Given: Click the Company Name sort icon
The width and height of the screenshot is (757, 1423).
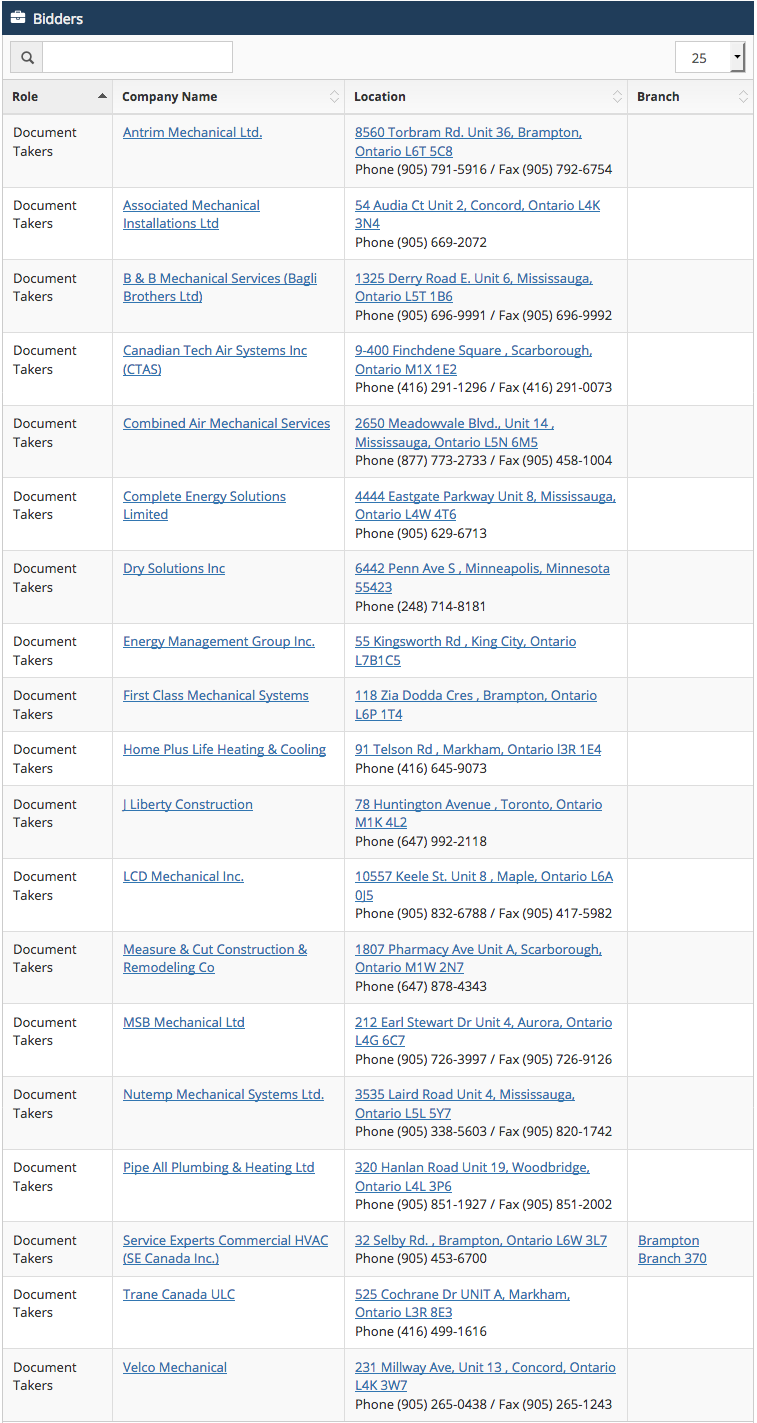Looking at the screenshot, I should pos(334,97).
